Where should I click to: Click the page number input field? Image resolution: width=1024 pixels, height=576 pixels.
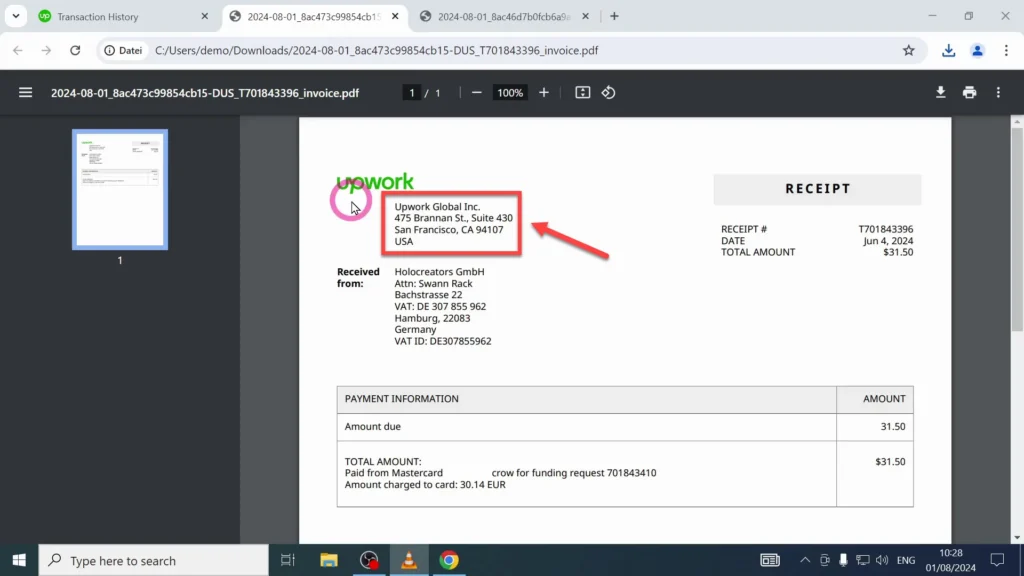[x=411, y=93]
